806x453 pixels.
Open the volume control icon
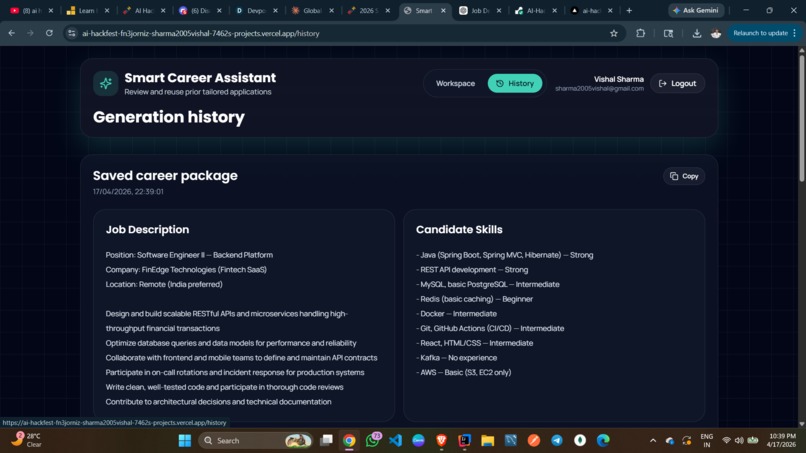pyautogui.click(x=739, y=440)
